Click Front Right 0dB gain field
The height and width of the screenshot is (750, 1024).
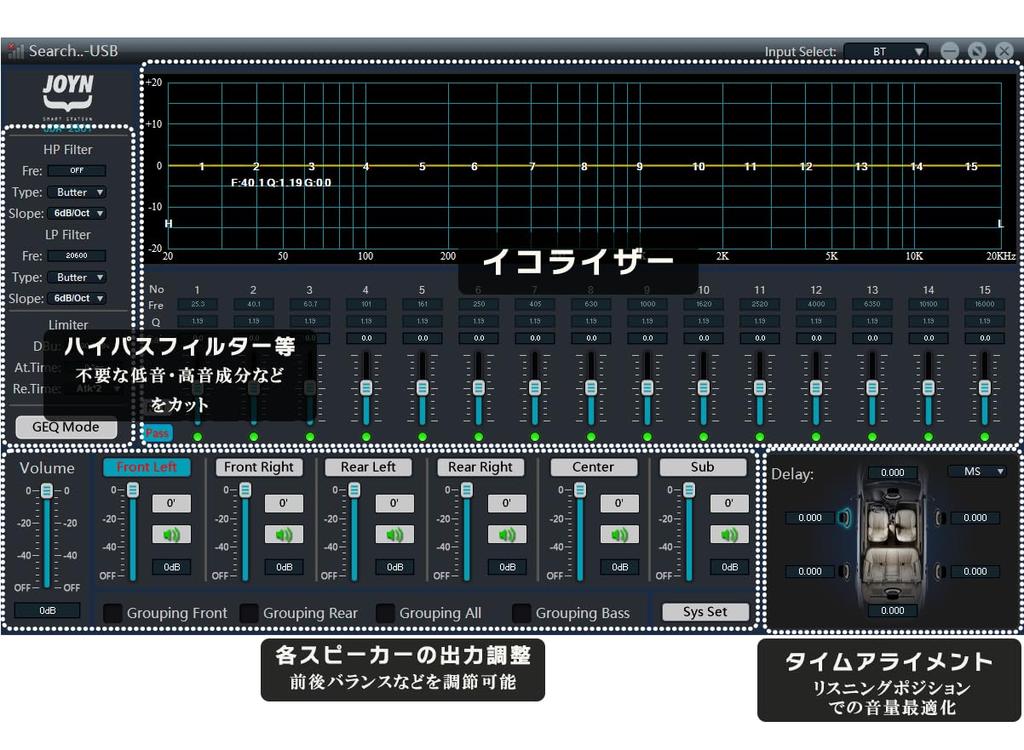[x=284, y=567]
